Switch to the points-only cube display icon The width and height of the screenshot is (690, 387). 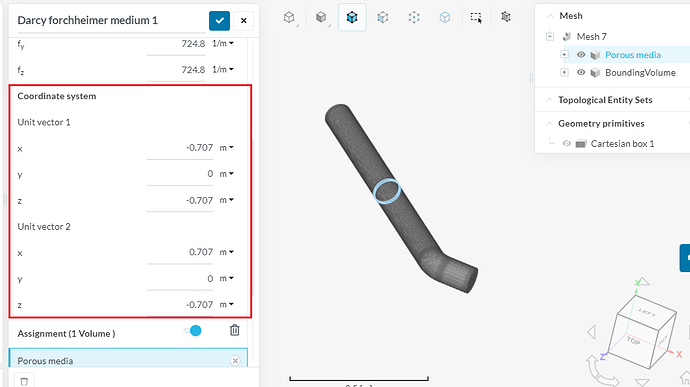[x=414, y=17]
